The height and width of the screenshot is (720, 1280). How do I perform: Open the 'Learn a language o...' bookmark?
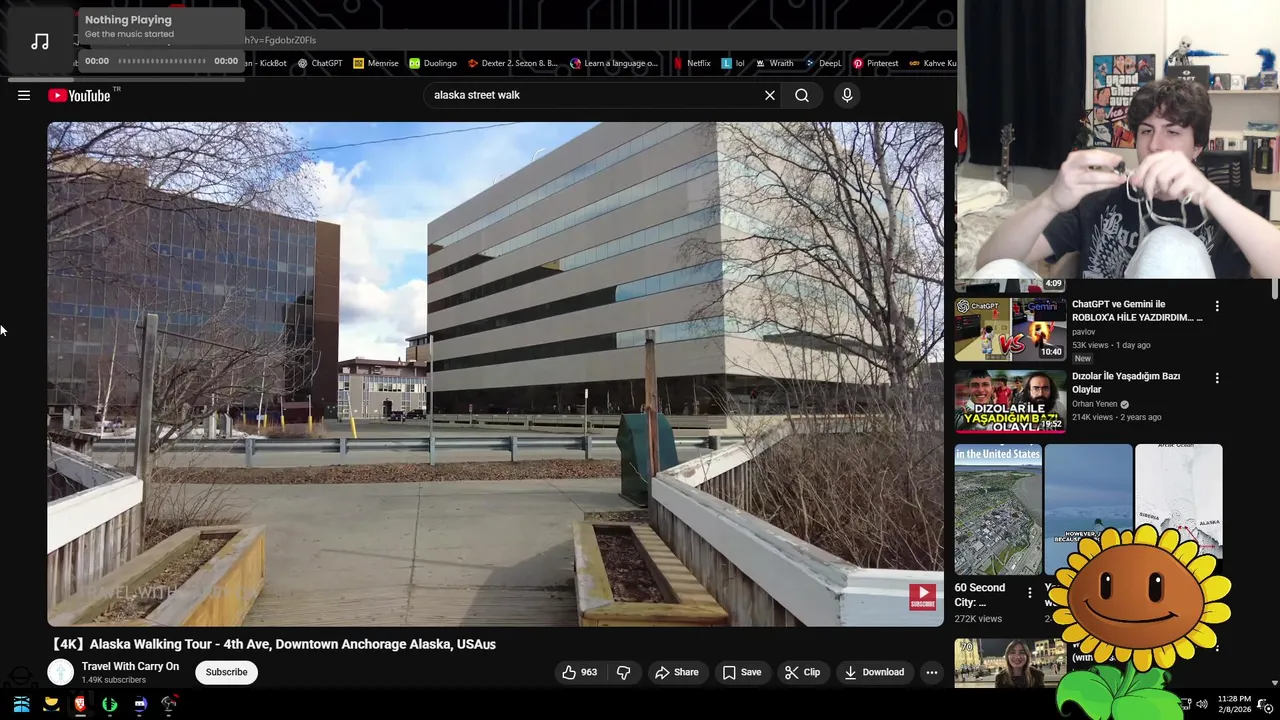click(614, 63)
